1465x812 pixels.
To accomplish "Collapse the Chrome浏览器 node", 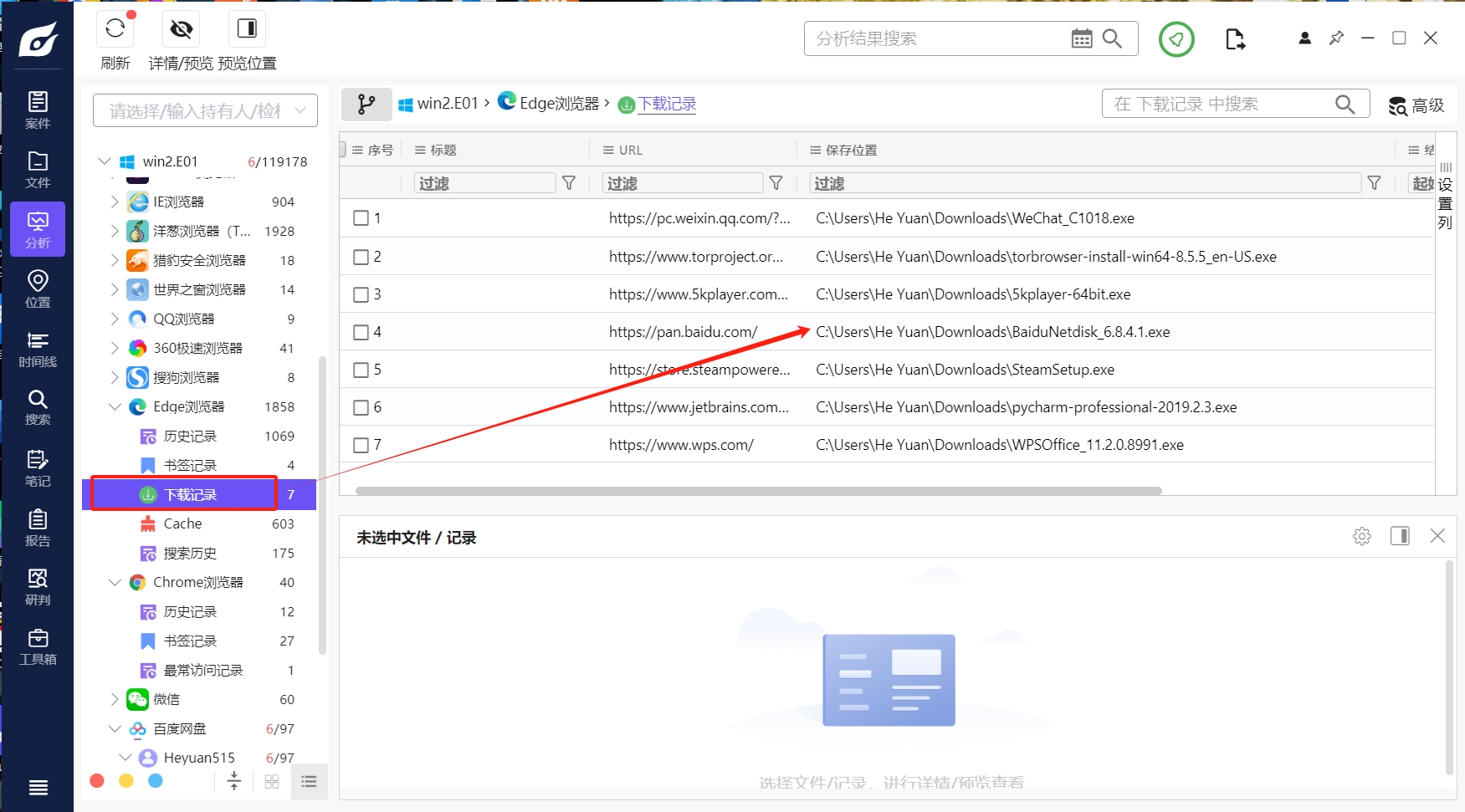I will click(x=115, y=582).
